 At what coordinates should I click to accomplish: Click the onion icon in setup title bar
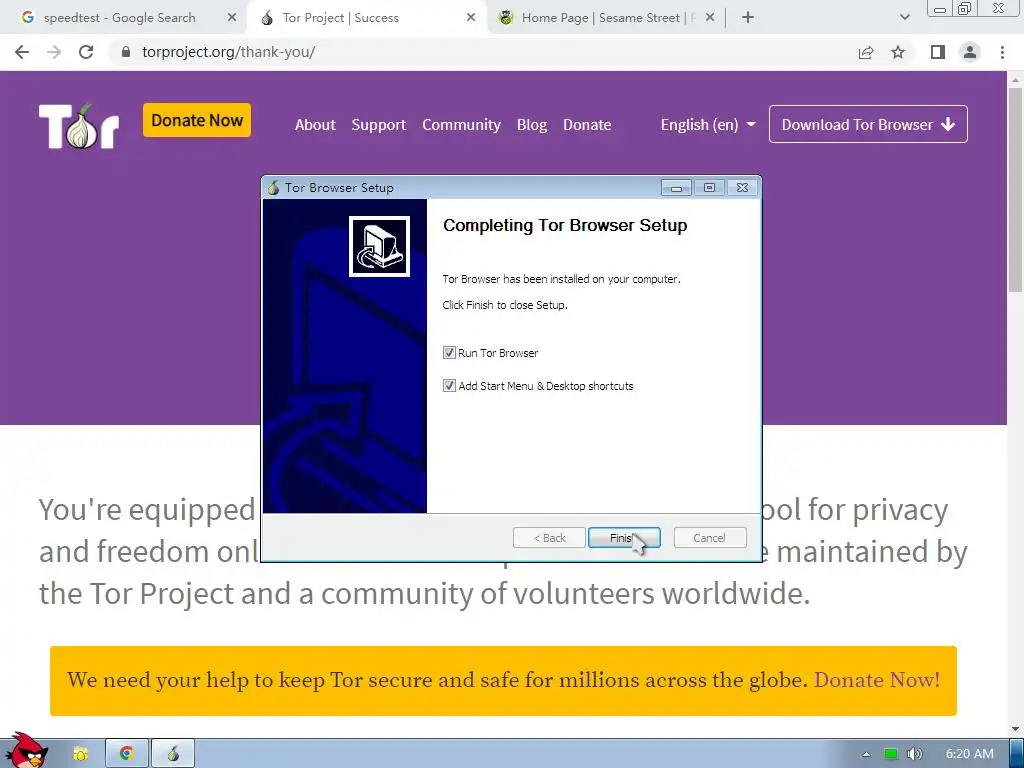click(274, 187)
